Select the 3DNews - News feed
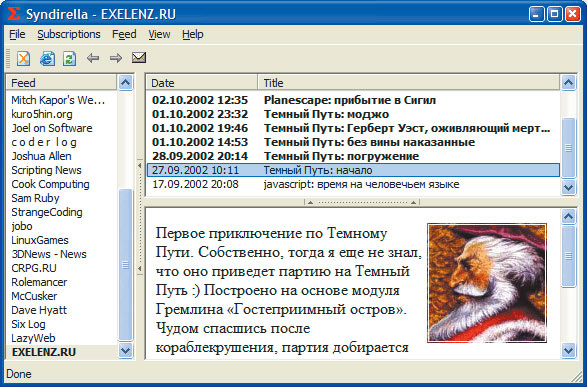This screenshot has height=387, width=587. coord(49,254)
